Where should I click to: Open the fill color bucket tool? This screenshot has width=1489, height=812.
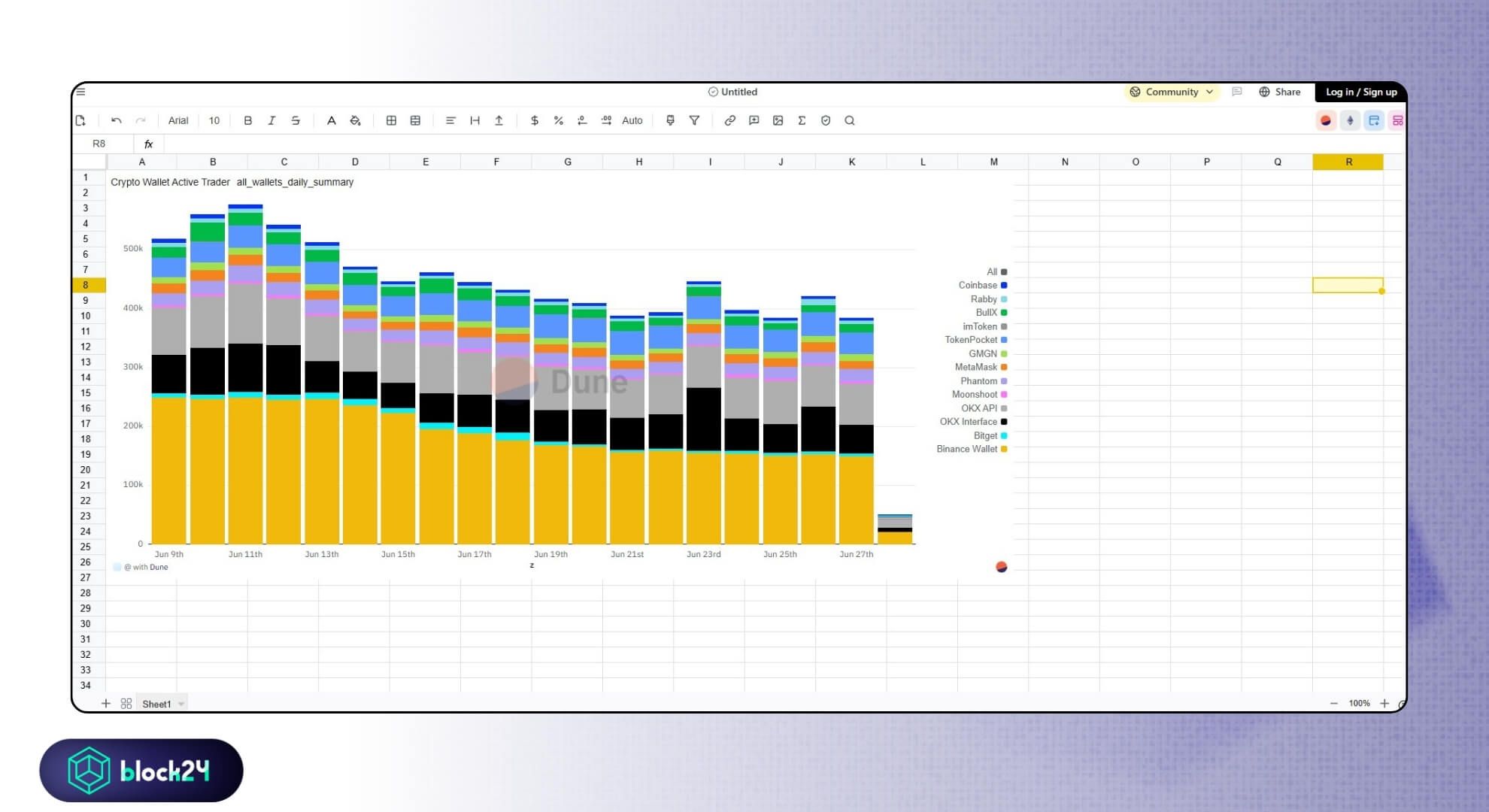coord(356,120)
